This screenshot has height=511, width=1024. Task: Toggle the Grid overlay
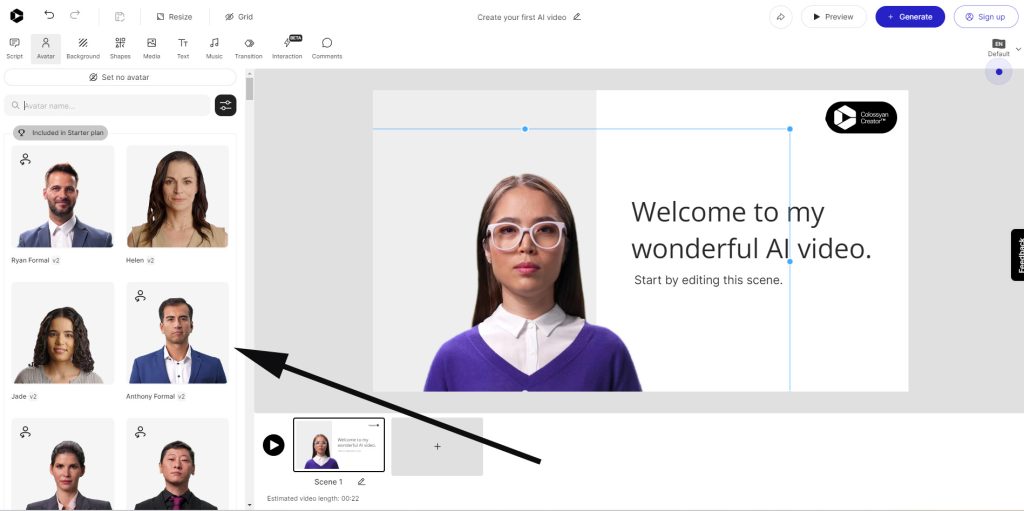pyautogui.click(x=239, y=17)
